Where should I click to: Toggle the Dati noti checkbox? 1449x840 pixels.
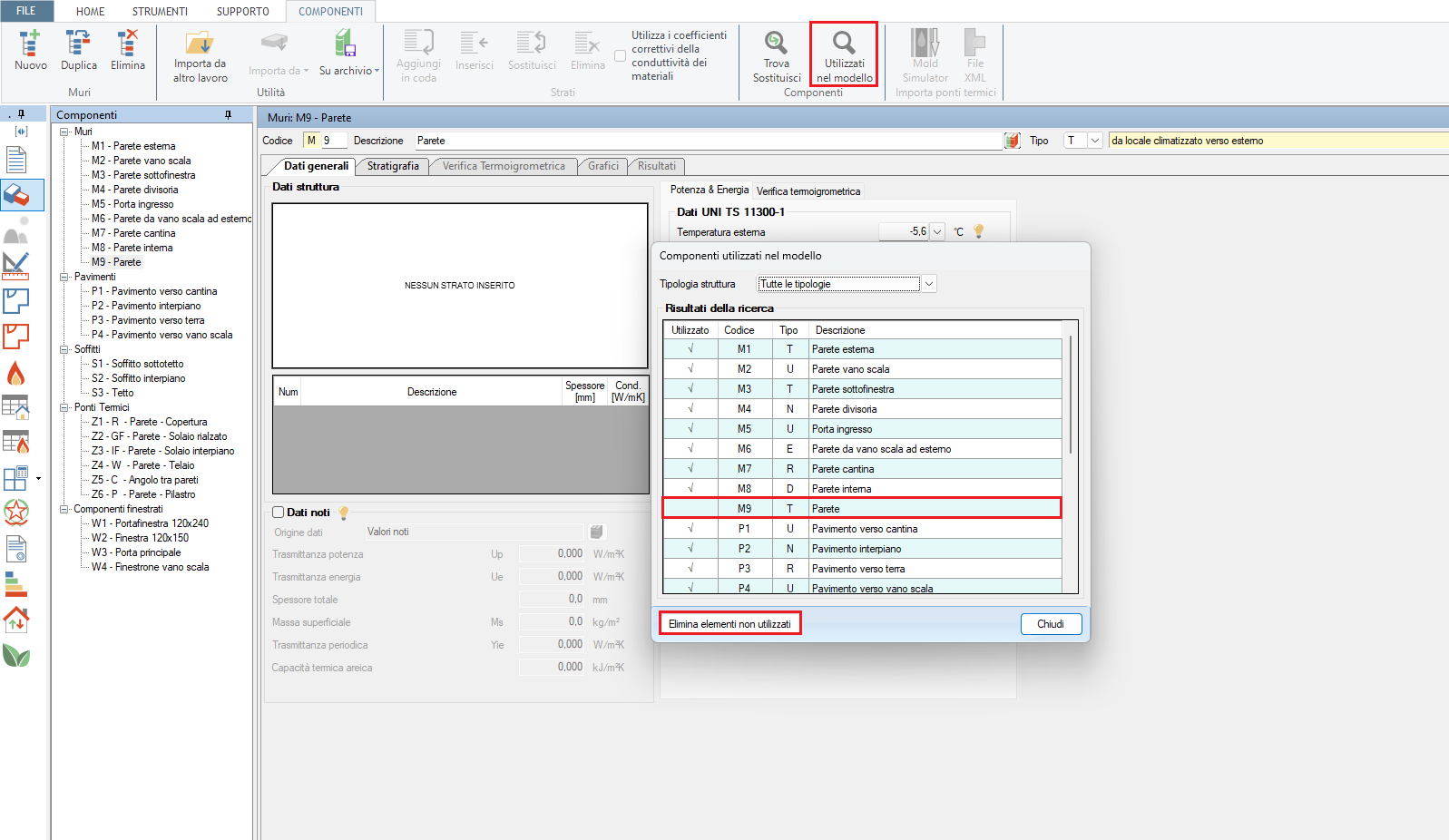click(x=279, y=513)
